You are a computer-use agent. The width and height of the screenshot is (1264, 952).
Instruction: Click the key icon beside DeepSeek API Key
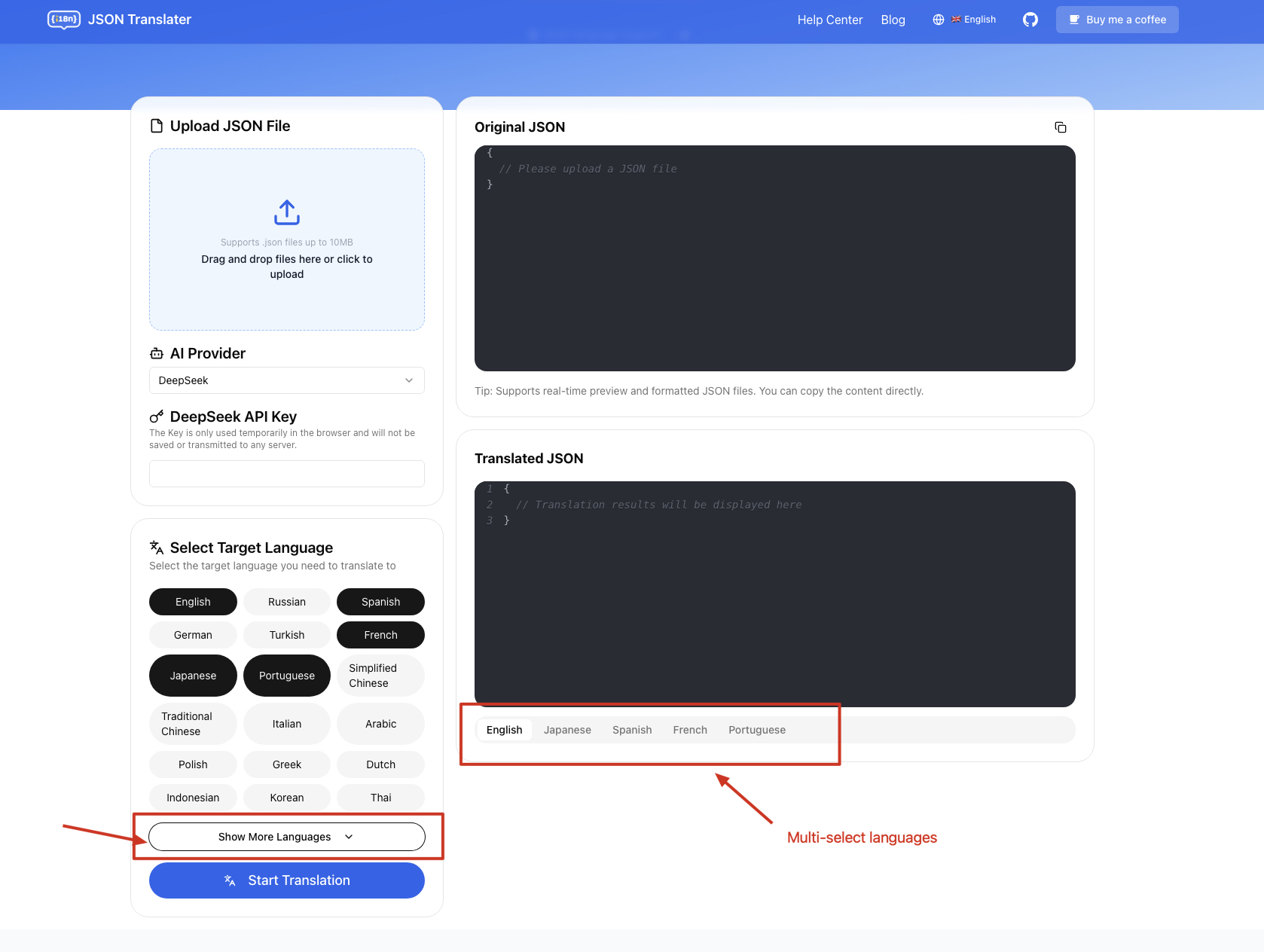coord(157,416)
